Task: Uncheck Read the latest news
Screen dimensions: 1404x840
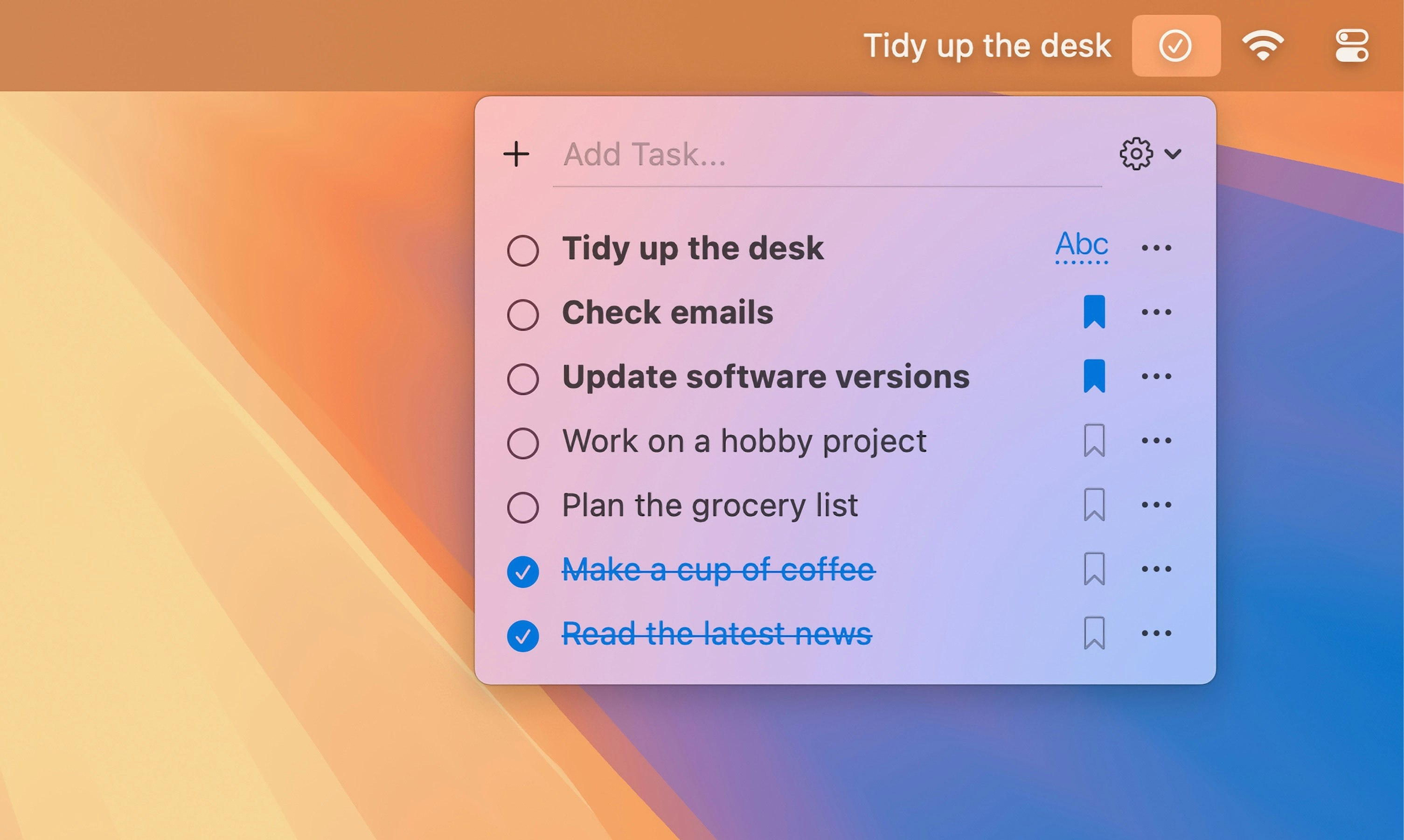Action: coord(523,636)
